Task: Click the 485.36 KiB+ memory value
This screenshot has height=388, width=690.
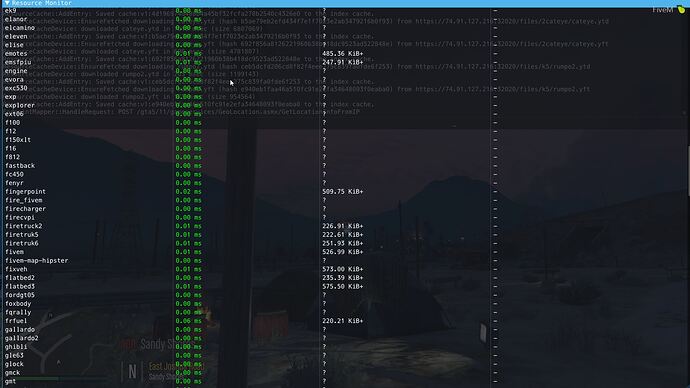Action: click(x=343, y=54)
